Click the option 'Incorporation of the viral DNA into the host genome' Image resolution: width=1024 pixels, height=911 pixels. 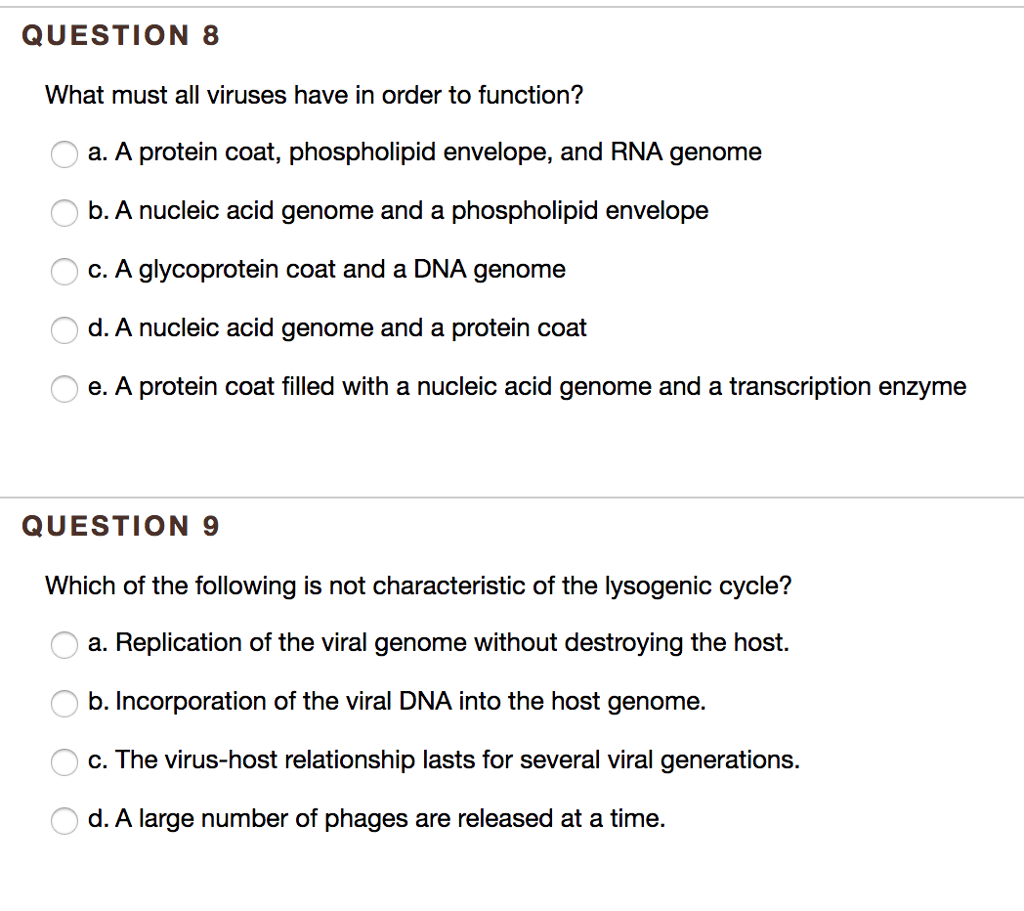coord(397,701)
